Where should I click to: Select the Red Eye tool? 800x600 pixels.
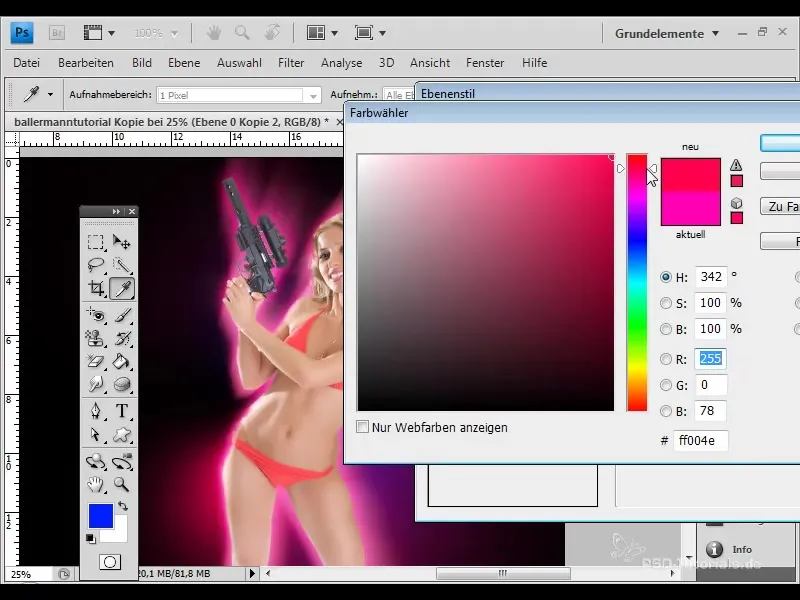[x=95, y=315]
